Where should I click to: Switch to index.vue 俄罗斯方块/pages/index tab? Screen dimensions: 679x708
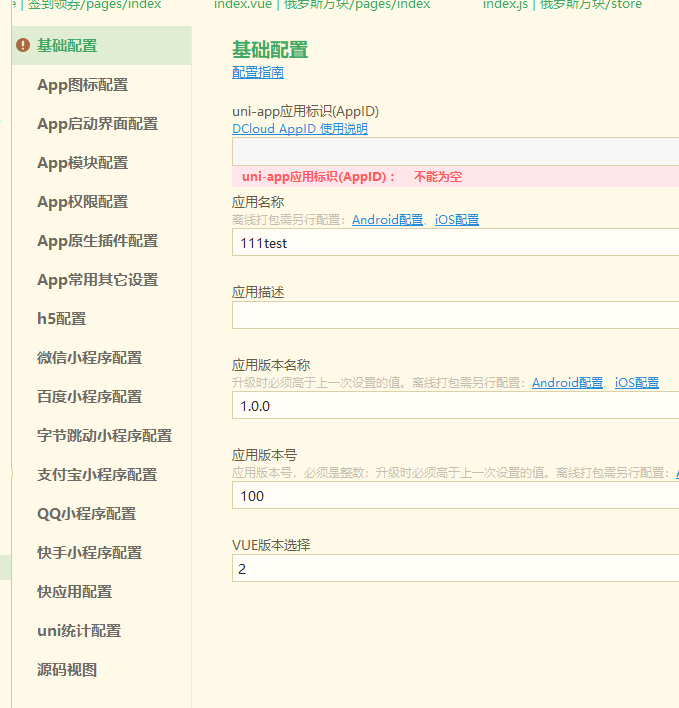322,5
